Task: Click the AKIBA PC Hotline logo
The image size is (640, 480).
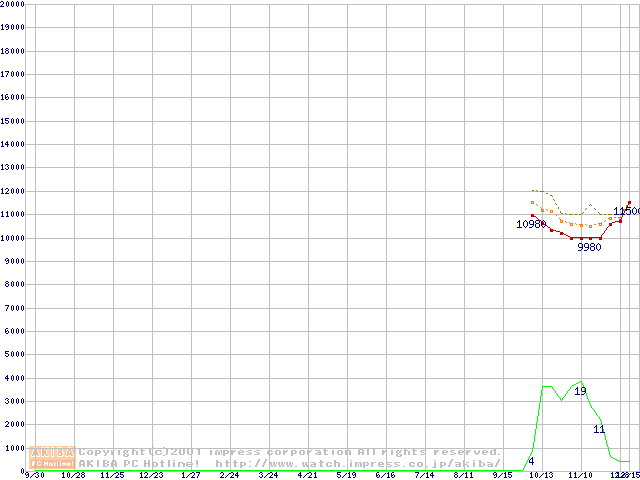Action: click(53, 458)
